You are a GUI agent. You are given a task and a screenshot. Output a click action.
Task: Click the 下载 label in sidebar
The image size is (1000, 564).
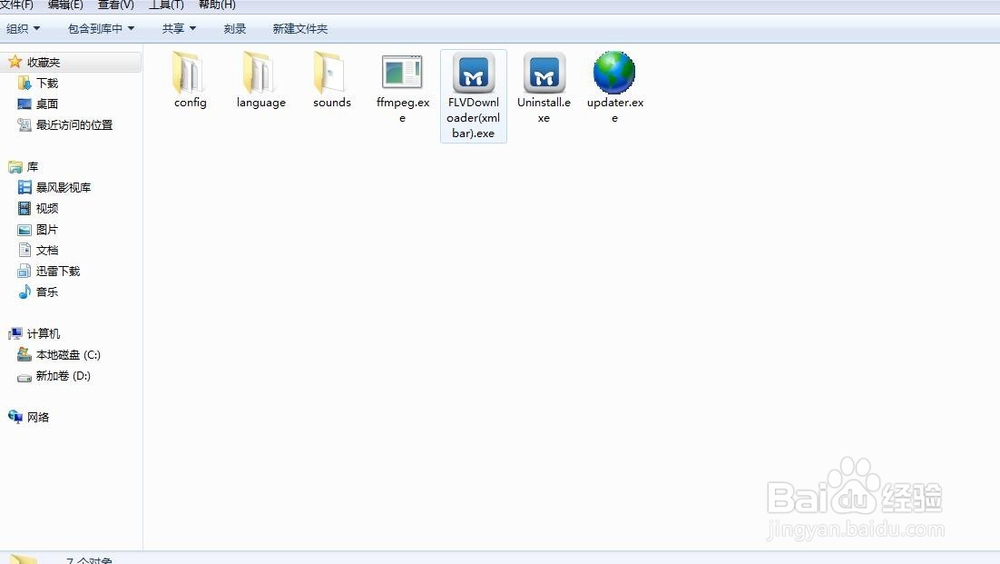(x=47, y=83)
